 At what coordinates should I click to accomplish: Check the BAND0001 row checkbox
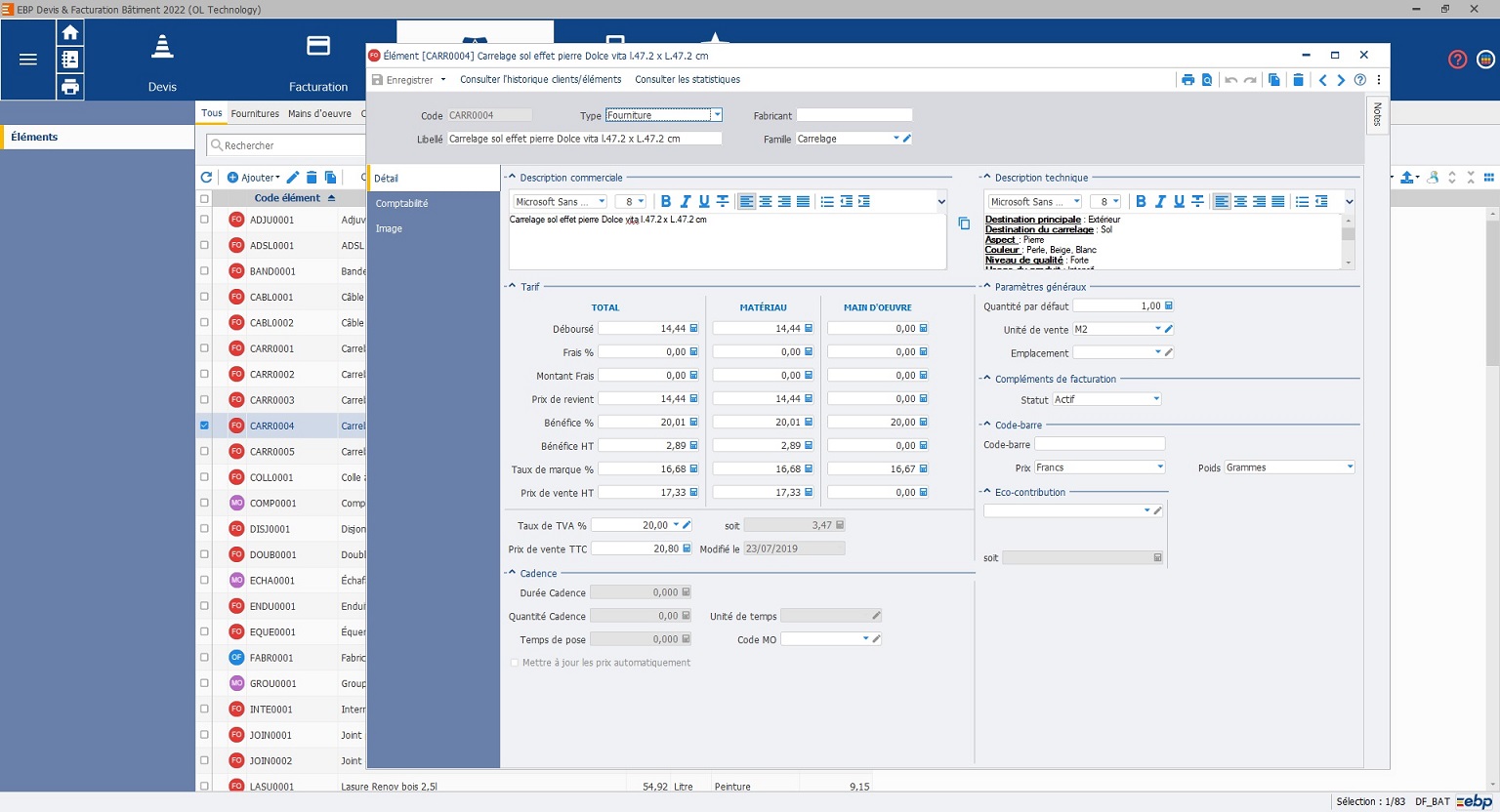(204, 271)
